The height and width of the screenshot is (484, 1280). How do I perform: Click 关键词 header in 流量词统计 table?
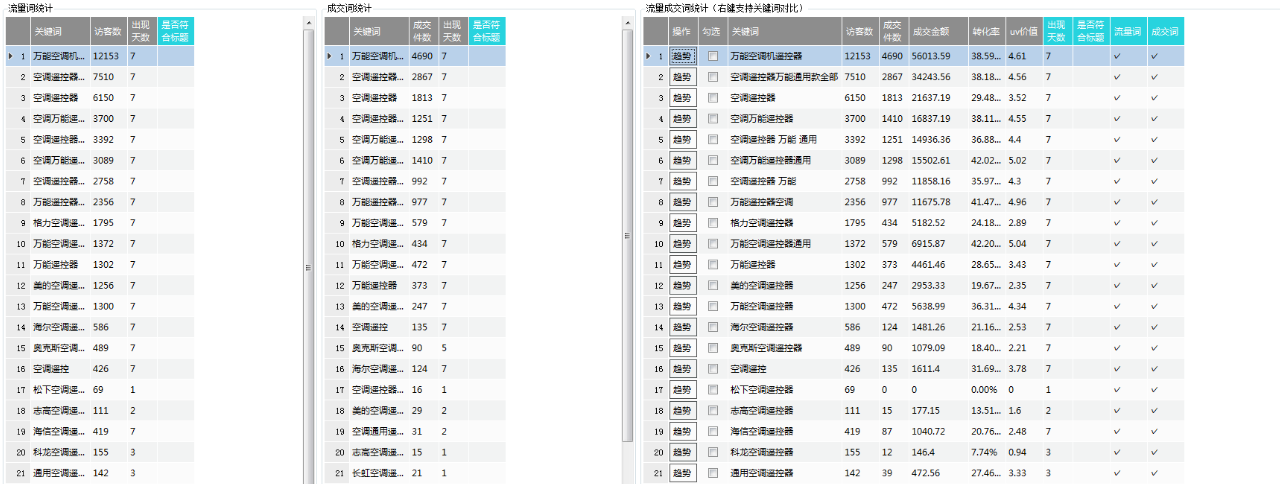point(59,32)
